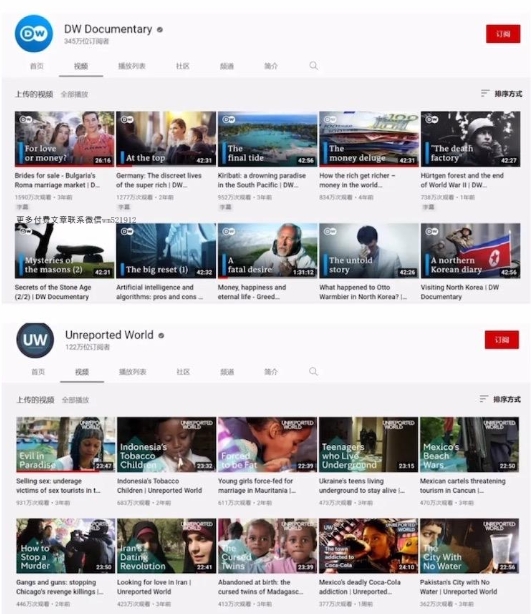Open 'Indonesia's Tobacco Children' thumbnail
Viewport: 531px width, 614px height.
click(x=166, y=444)
